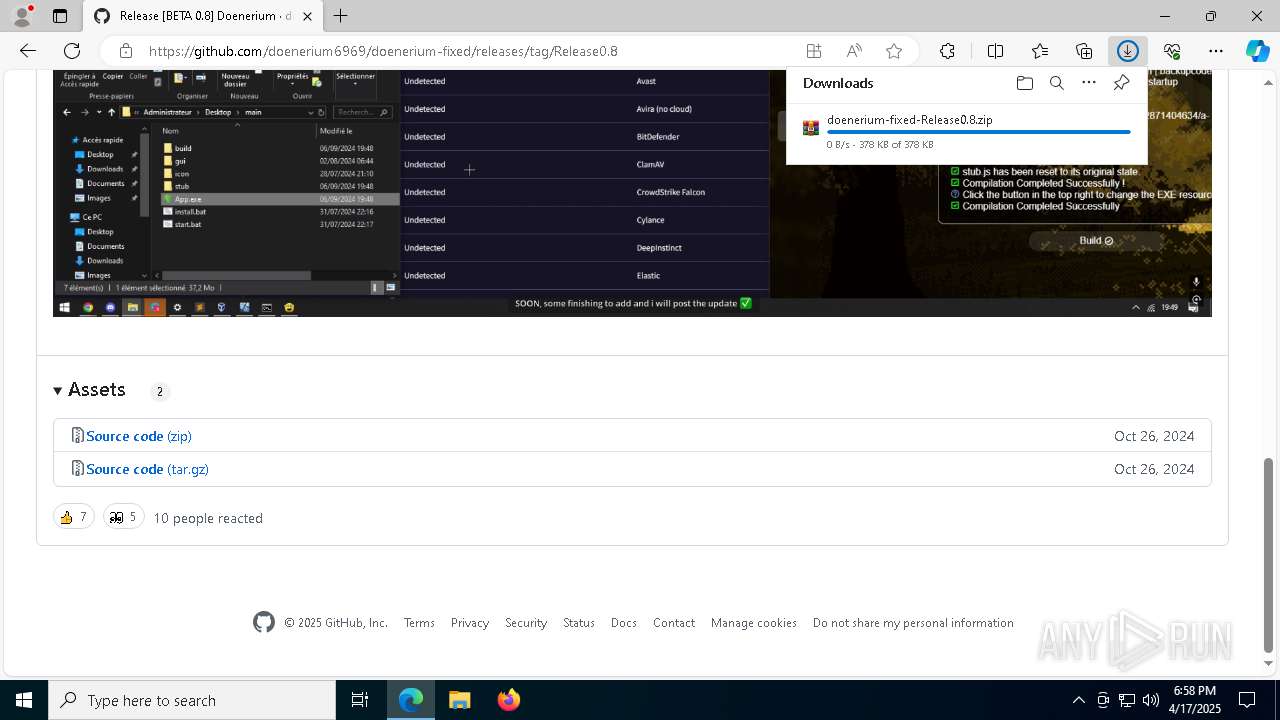This screenshot has width=1280, height=720.
Task: Click the 10 people reacted text
Action: (x=208, y=518)
